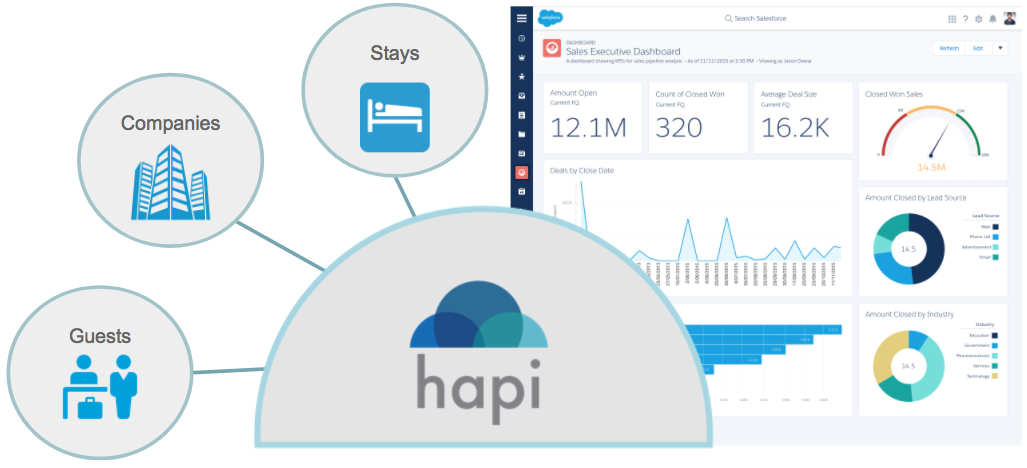Click the question mark help icon
Image resolution: width=1027 pixels, height=468 pixels.
(x=965, y=19)
